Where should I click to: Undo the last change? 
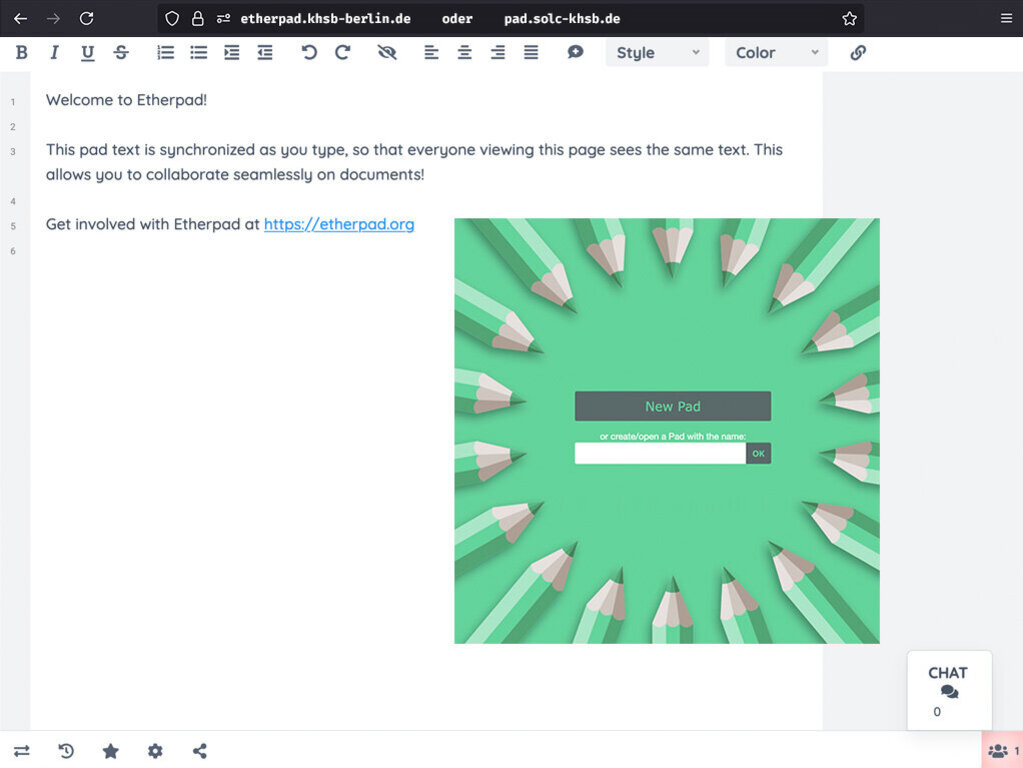[309, 53]
